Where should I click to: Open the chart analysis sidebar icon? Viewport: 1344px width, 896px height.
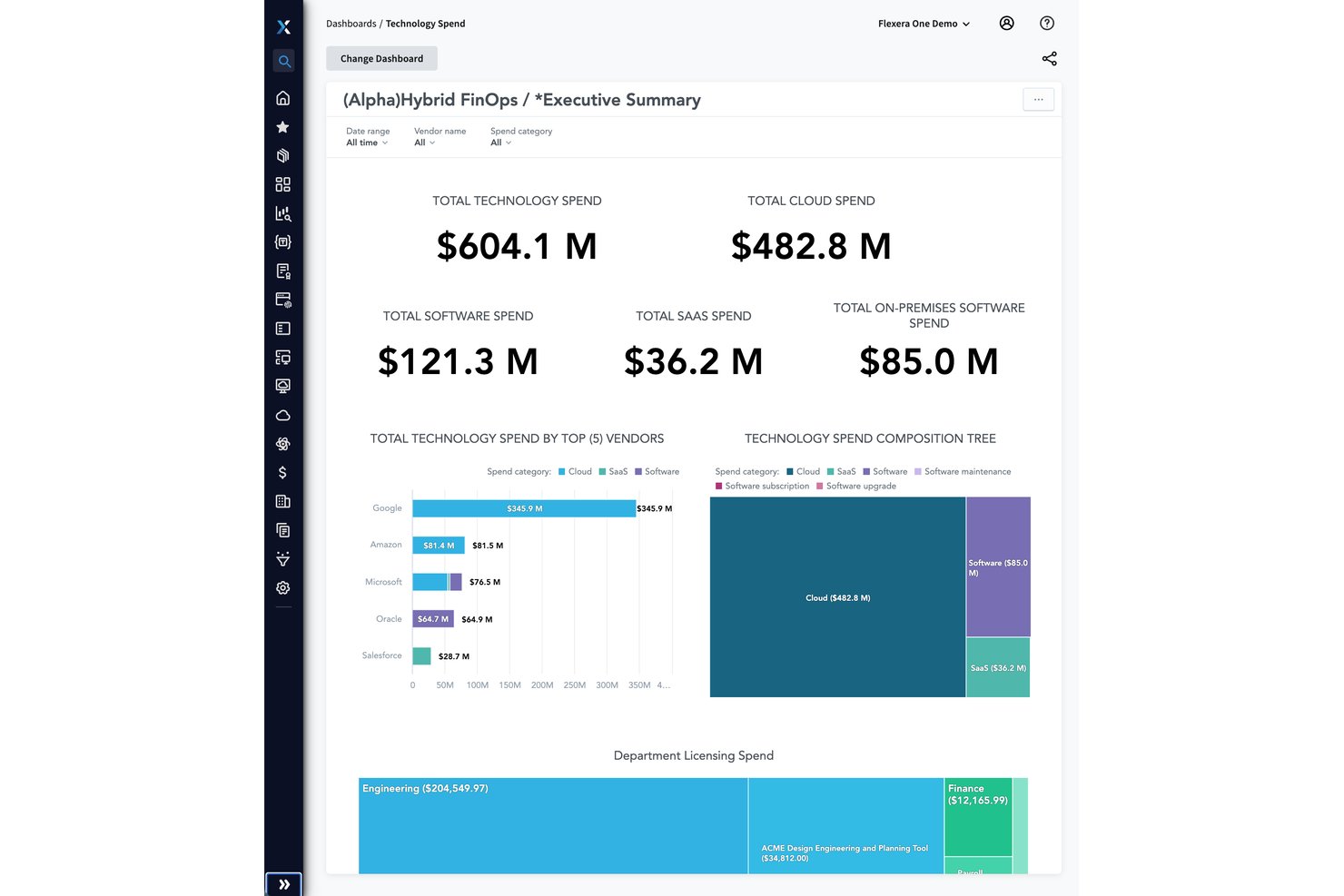[283, 213]
